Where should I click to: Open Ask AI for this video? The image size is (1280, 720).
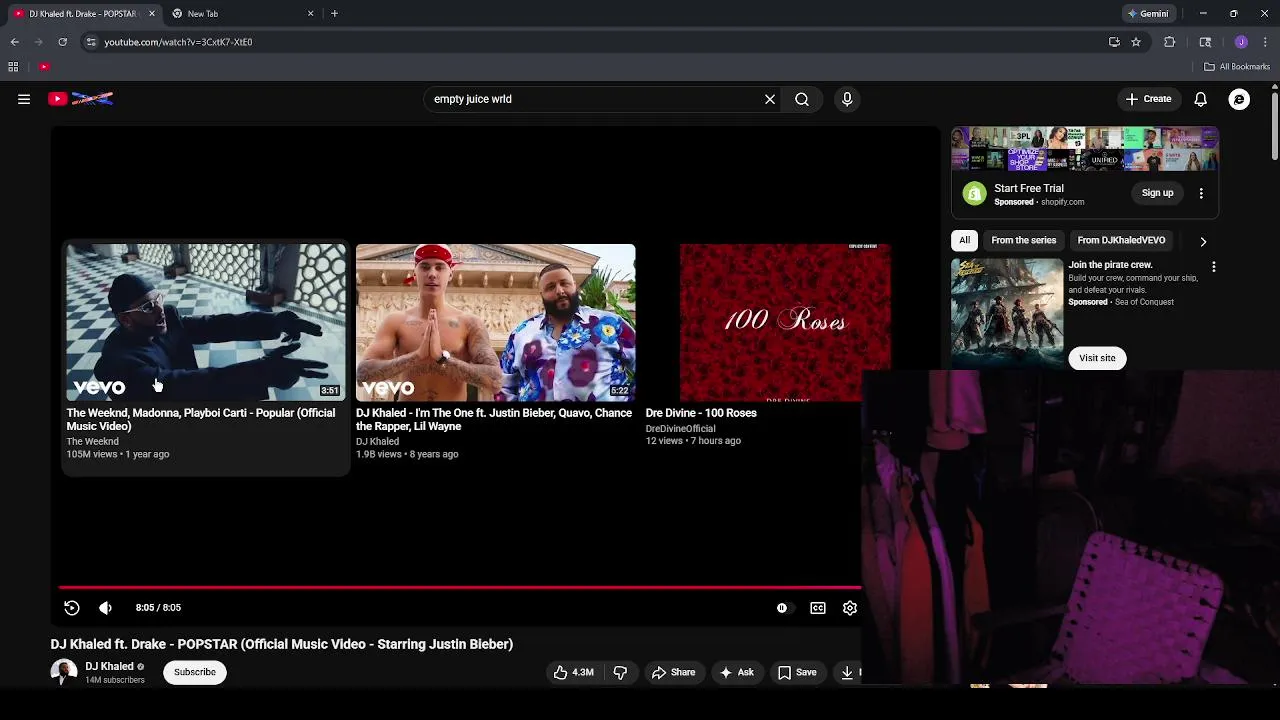737,672
